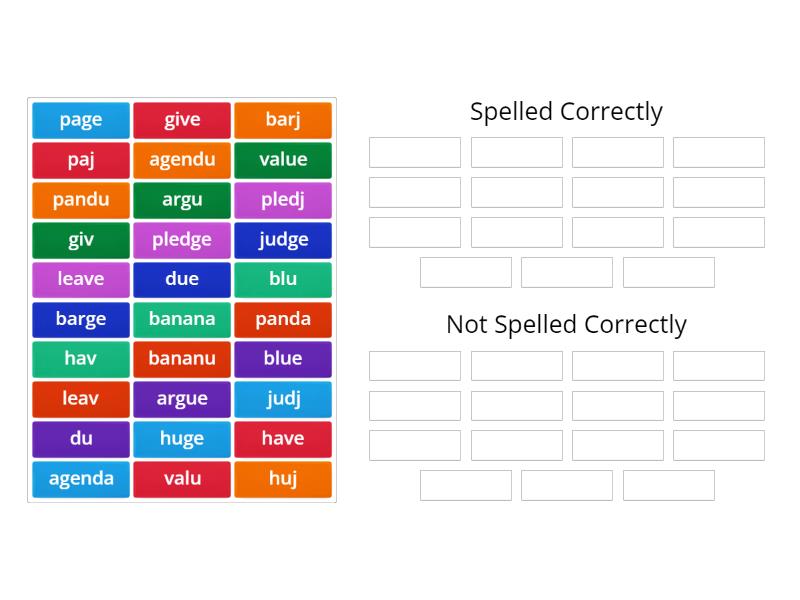Viewport: 800px width, 600px height.
Task: Select the 'paj' tile
Action: tap(80, 160)
